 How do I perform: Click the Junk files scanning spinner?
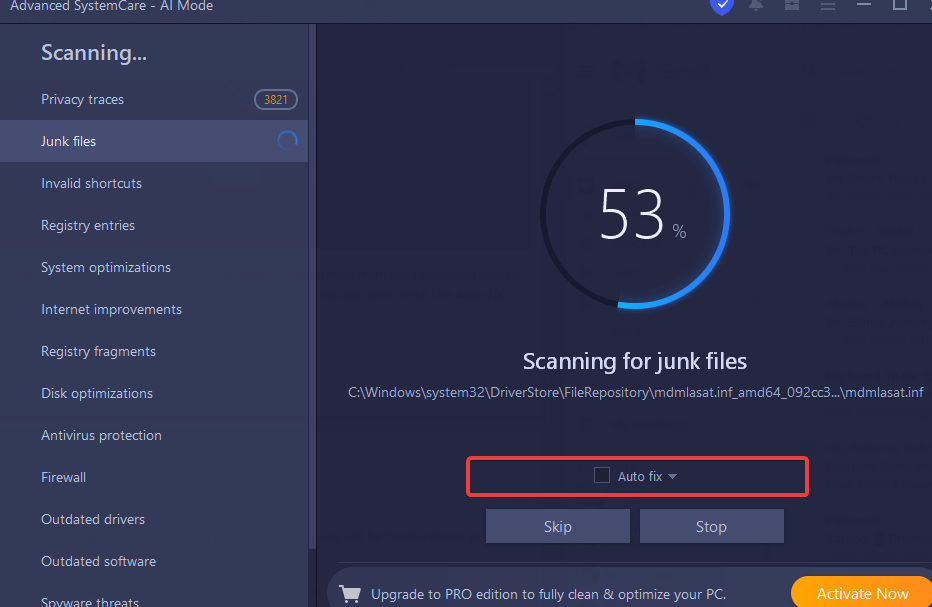[288, 141]
